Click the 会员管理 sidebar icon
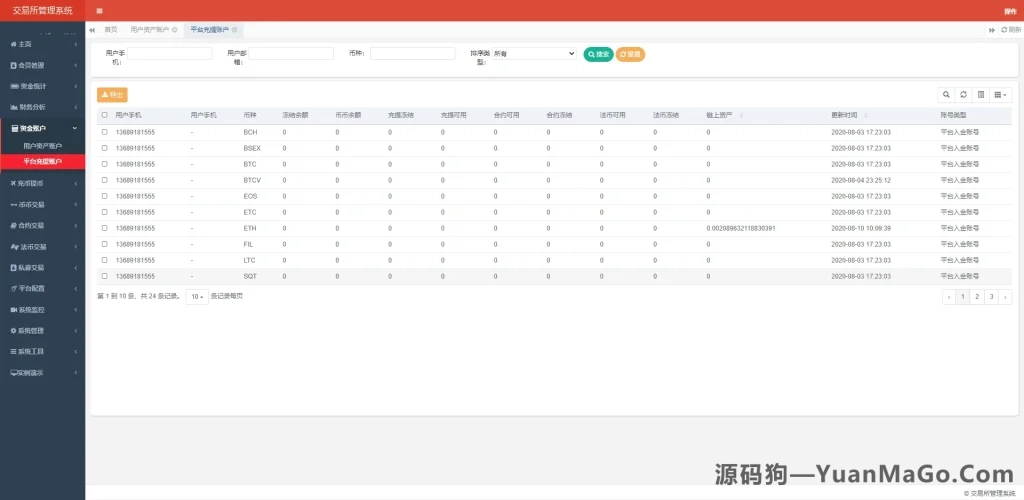1024x500 pixels. point(14,65)
